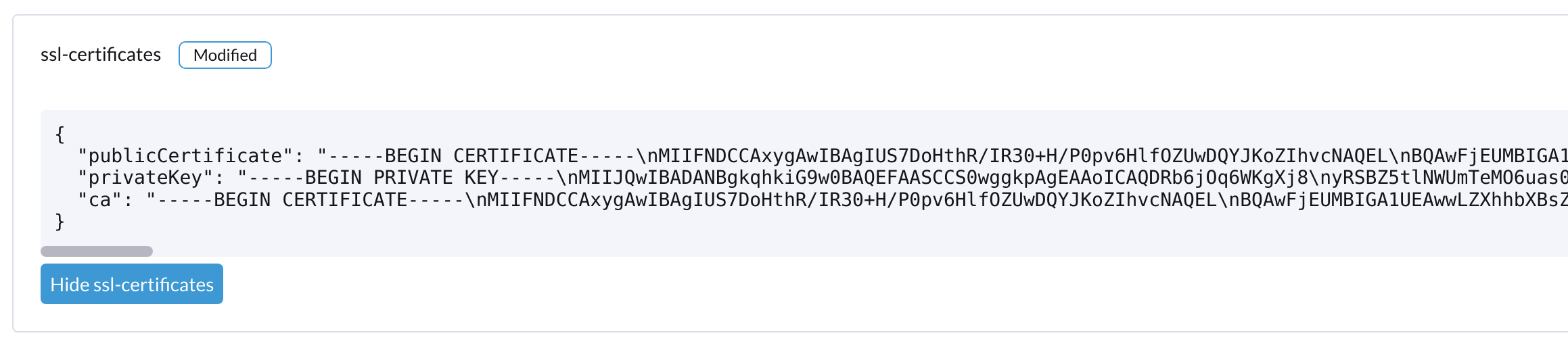Viewport: 1568px width, 346px height.
Task: Click the Hide ssl-certificates button
Action: pyautogui.click(x=132, y=285)
